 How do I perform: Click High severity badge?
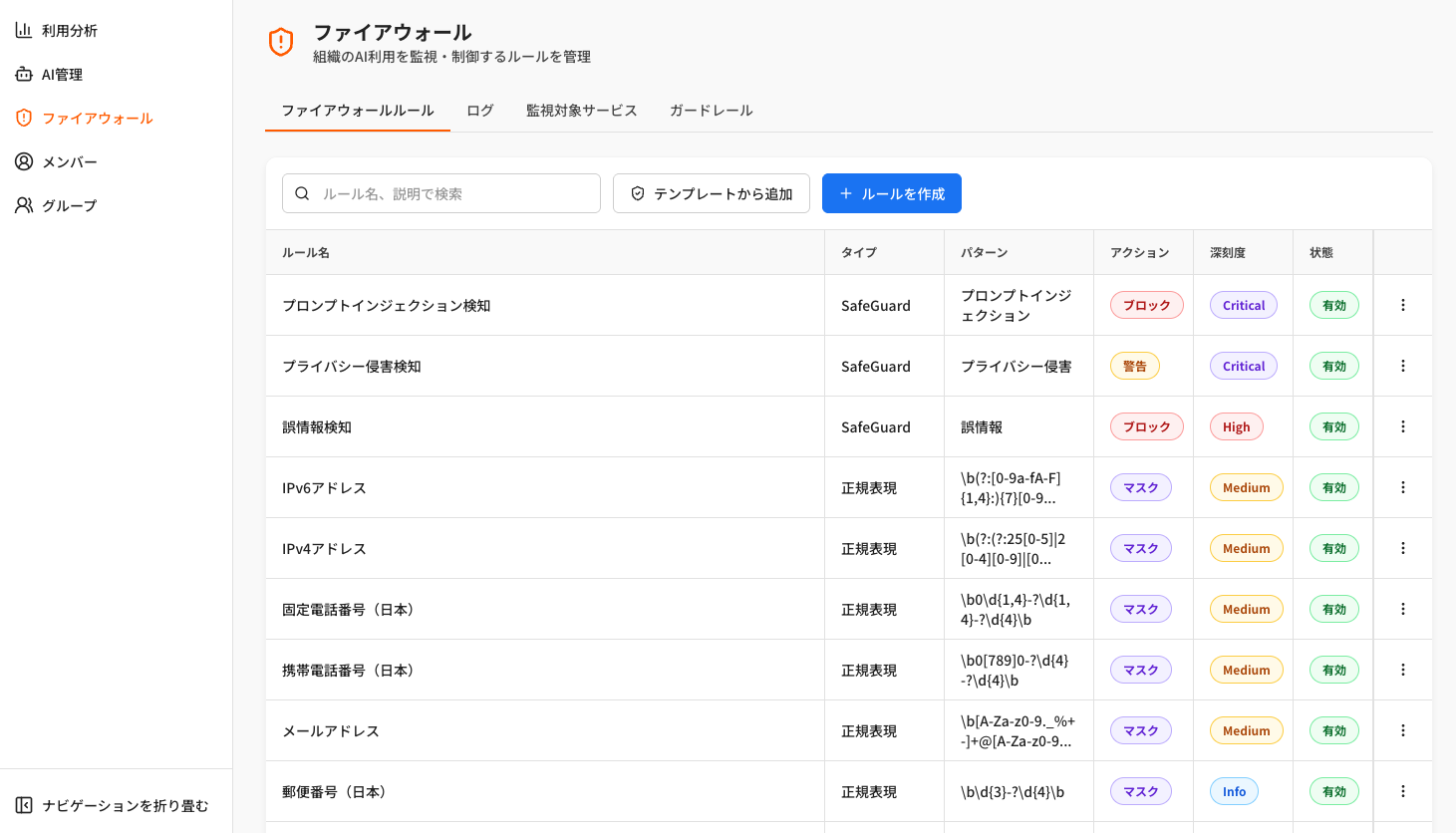(x=1237, y=427)
